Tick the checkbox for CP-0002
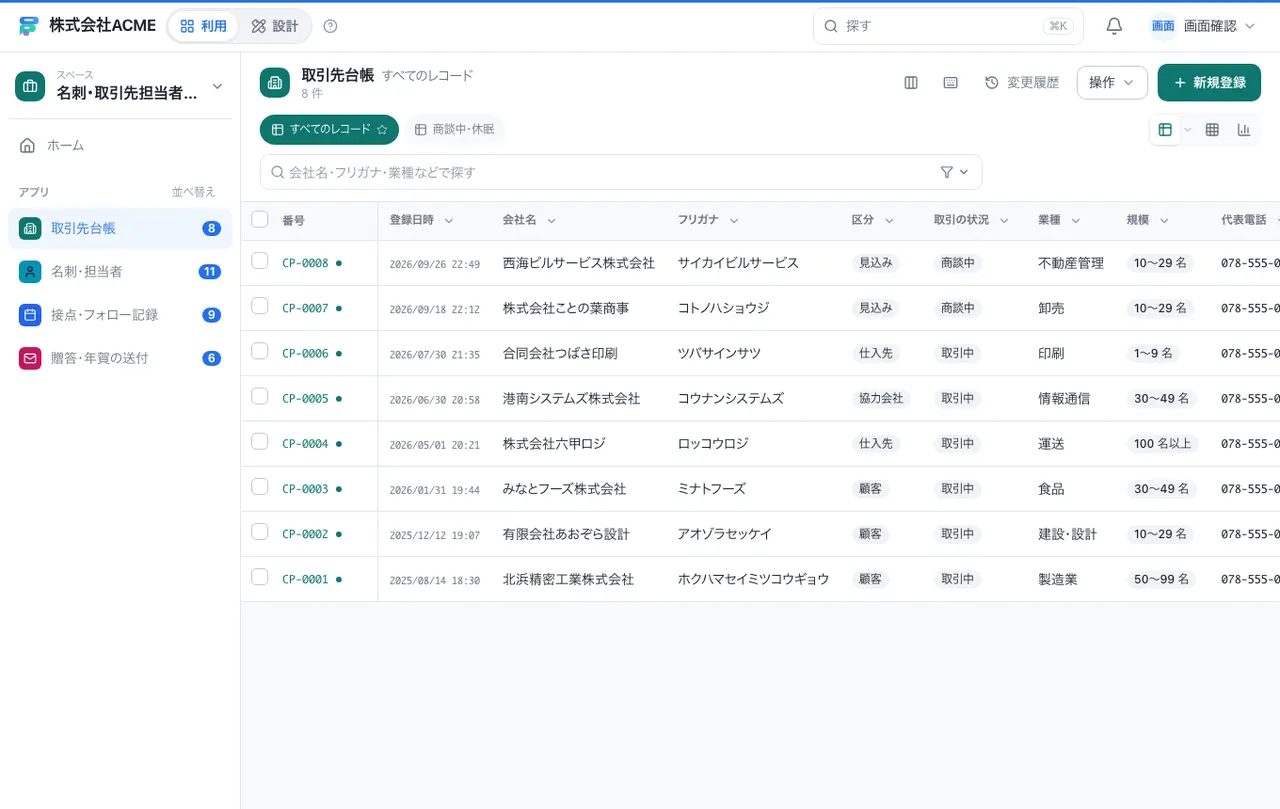The image size is (1280, 809). point(260,532)
